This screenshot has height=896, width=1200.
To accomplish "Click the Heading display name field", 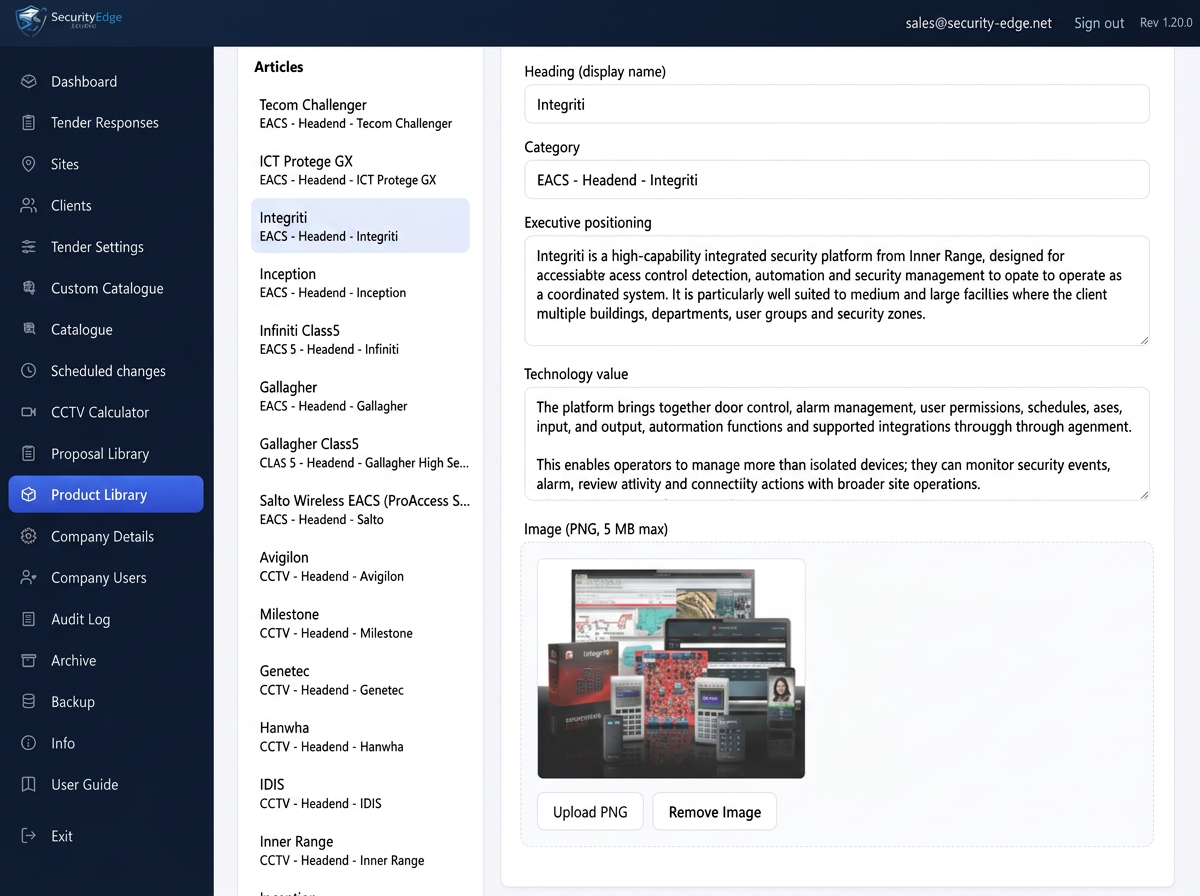I will point(837,104).
